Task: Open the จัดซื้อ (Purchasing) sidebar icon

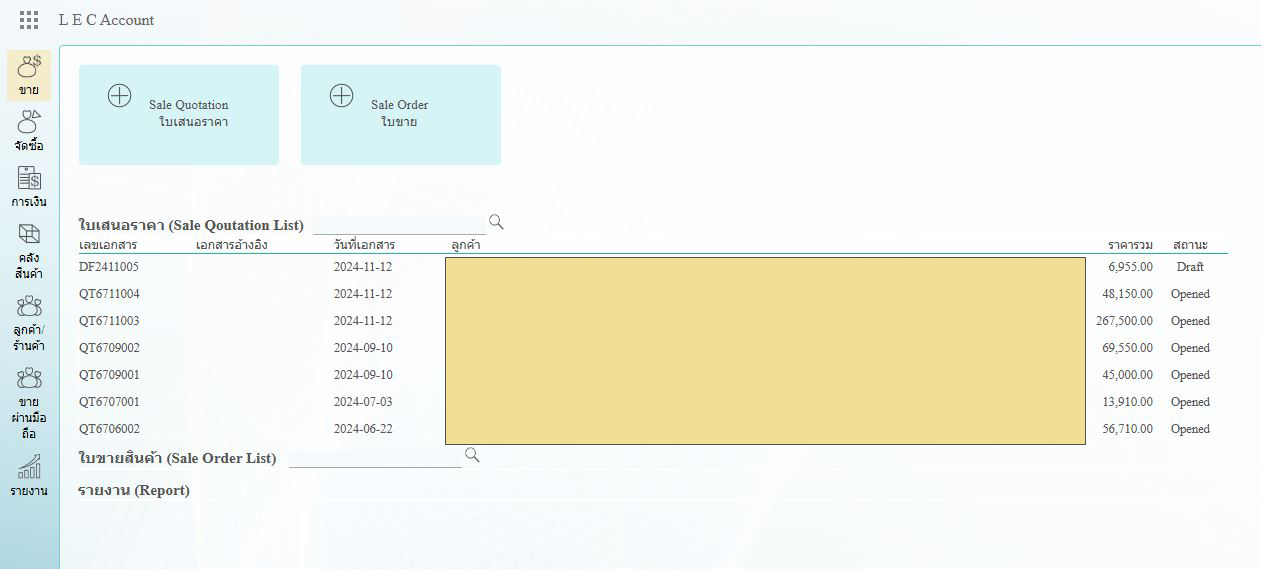Action: pos(29,130)
